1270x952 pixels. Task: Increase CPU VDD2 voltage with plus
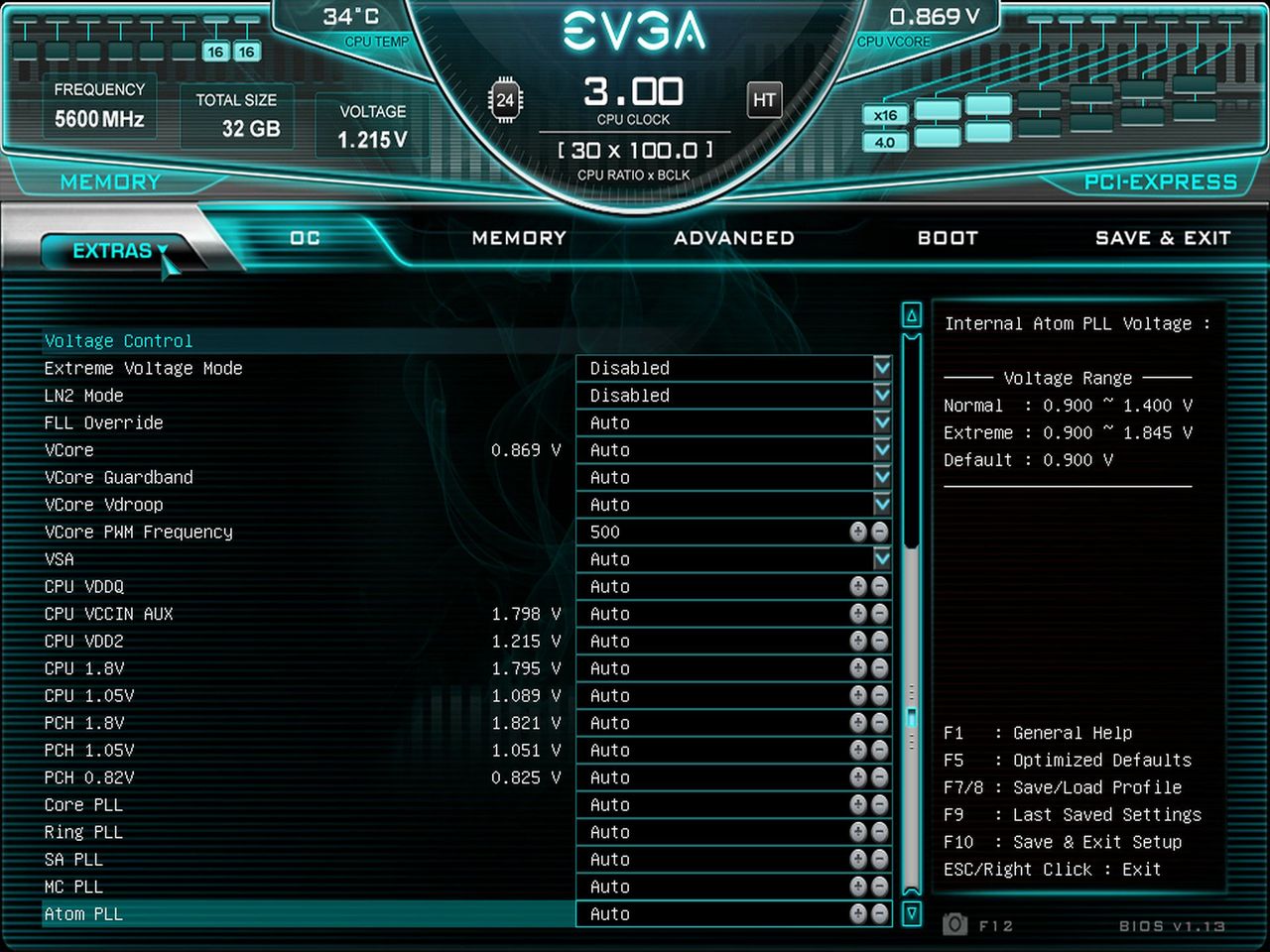point(859,641)
